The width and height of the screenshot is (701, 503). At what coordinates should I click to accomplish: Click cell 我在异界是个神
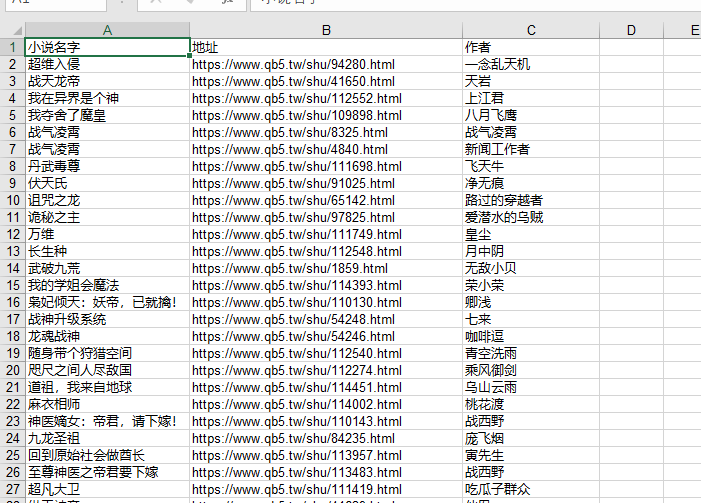tap(108, 98)
